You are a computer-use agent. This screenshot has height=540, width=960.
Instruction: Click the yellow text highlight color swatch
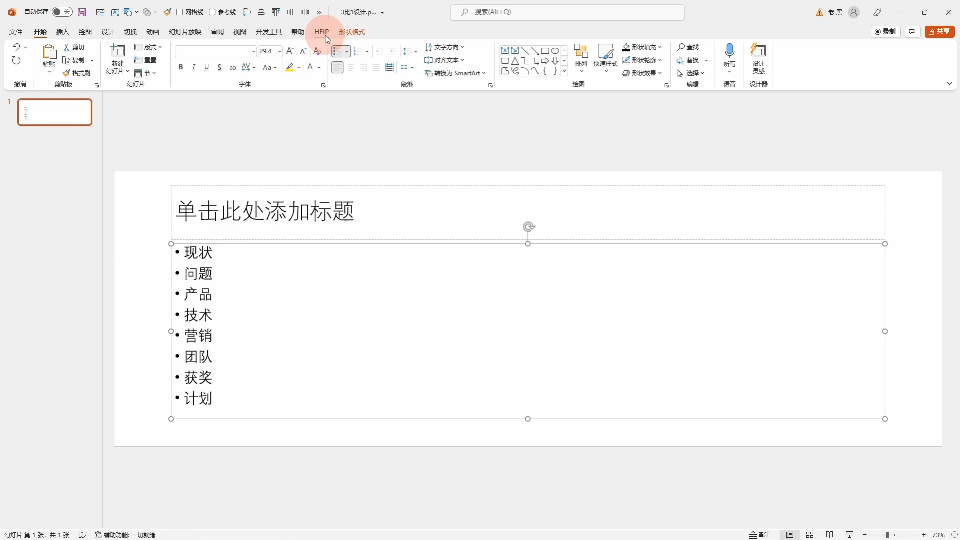point(289,67)
